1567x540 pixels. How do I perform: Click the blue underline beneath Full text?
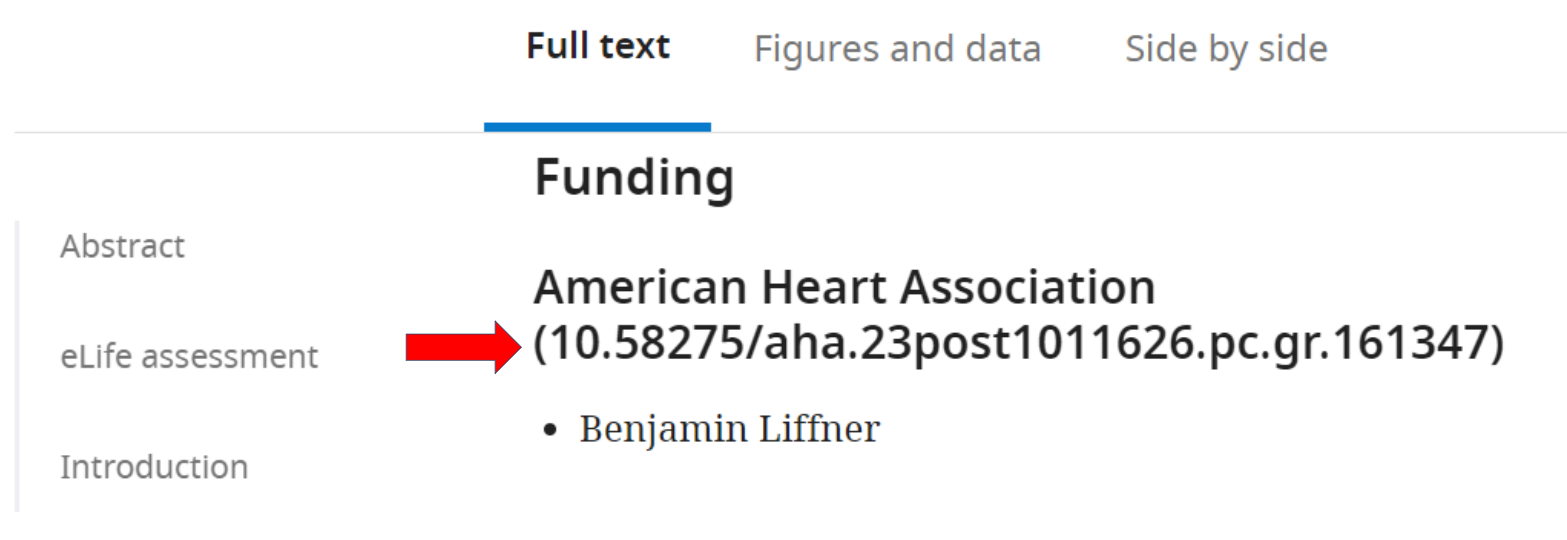597,127
